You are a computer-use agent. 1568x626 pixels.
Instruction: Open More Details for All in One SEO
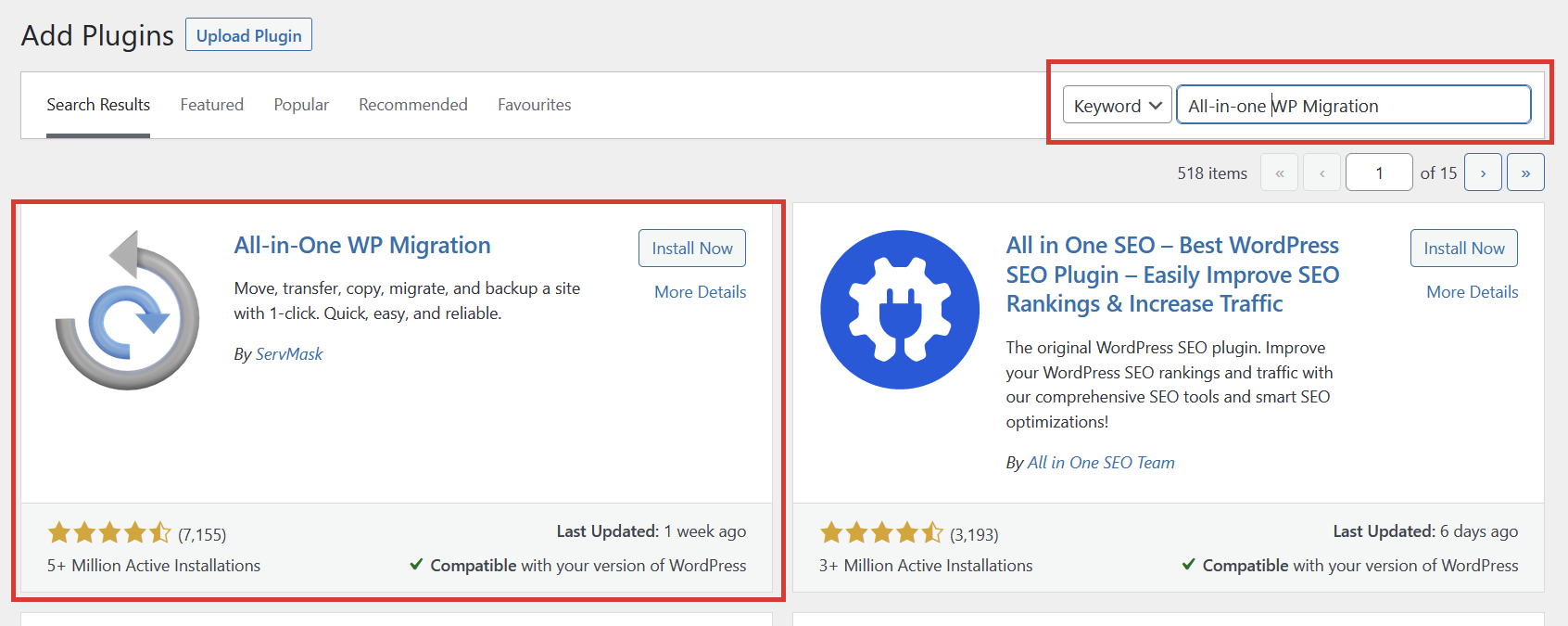(x=1473, y=292)
